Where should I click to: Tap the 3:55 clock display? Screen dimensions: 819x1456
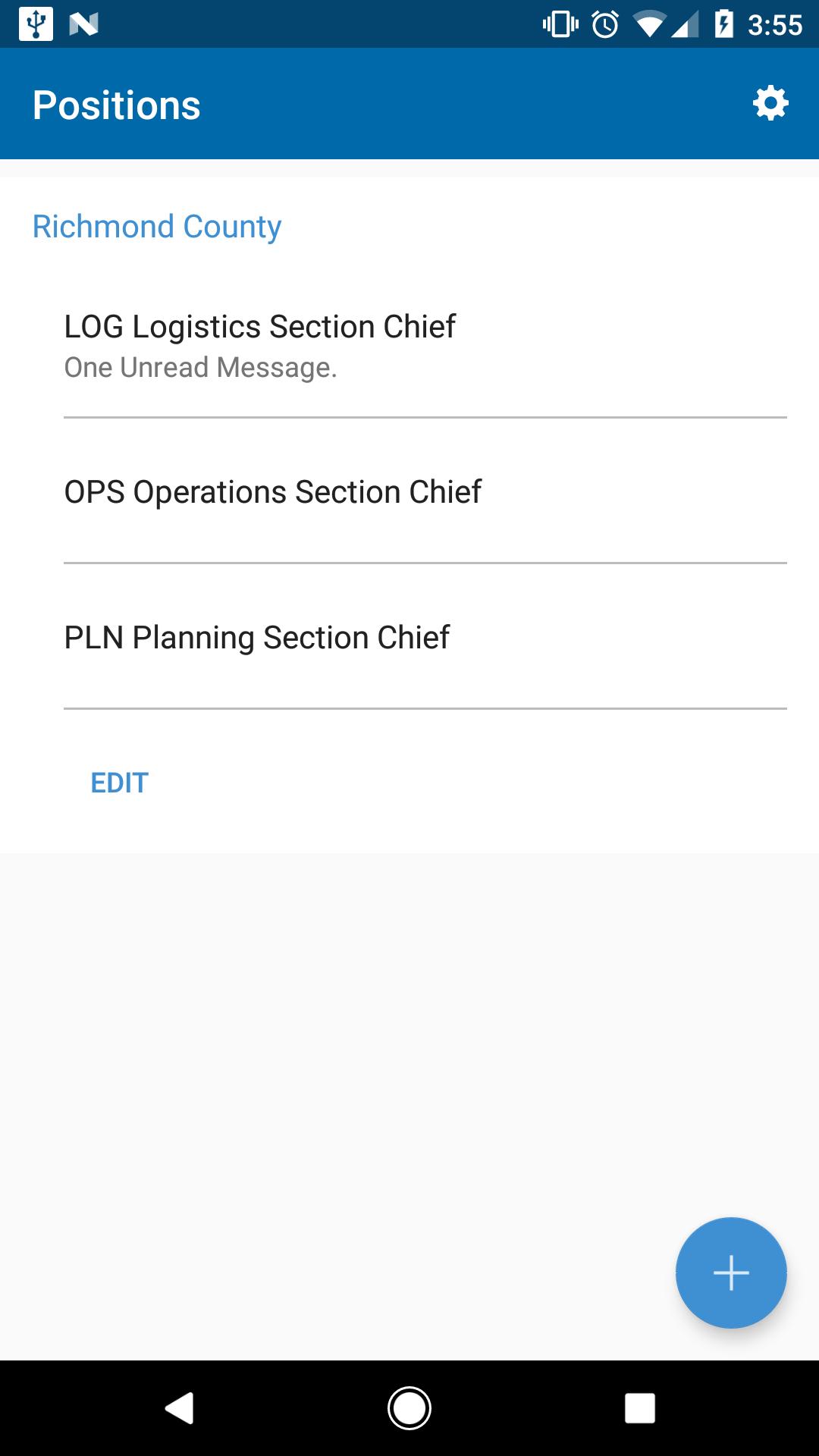[x=774, y=25]
